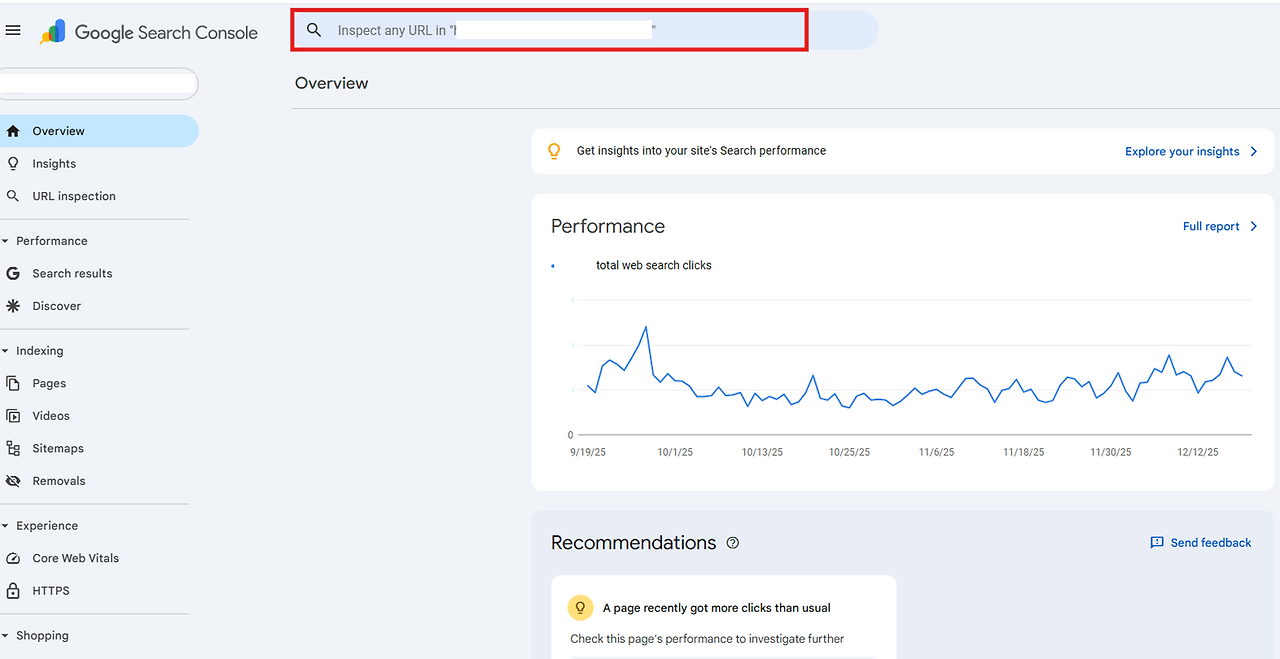Collapse the Indexing sidebar section
Image resolution: width=1280 pixels, height=659 pixels.
6,351
